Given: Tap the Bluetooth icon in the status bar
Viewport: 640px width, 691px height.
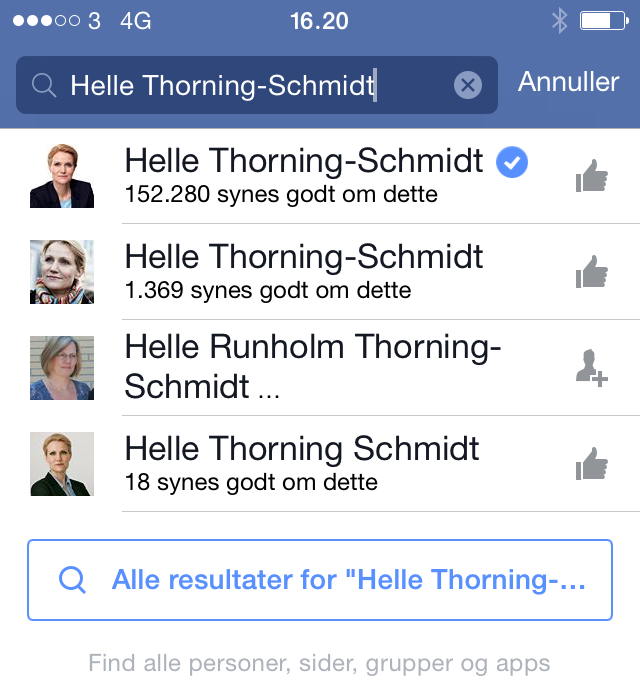Looking at the screenshot, I should click(x=559, y=21).
